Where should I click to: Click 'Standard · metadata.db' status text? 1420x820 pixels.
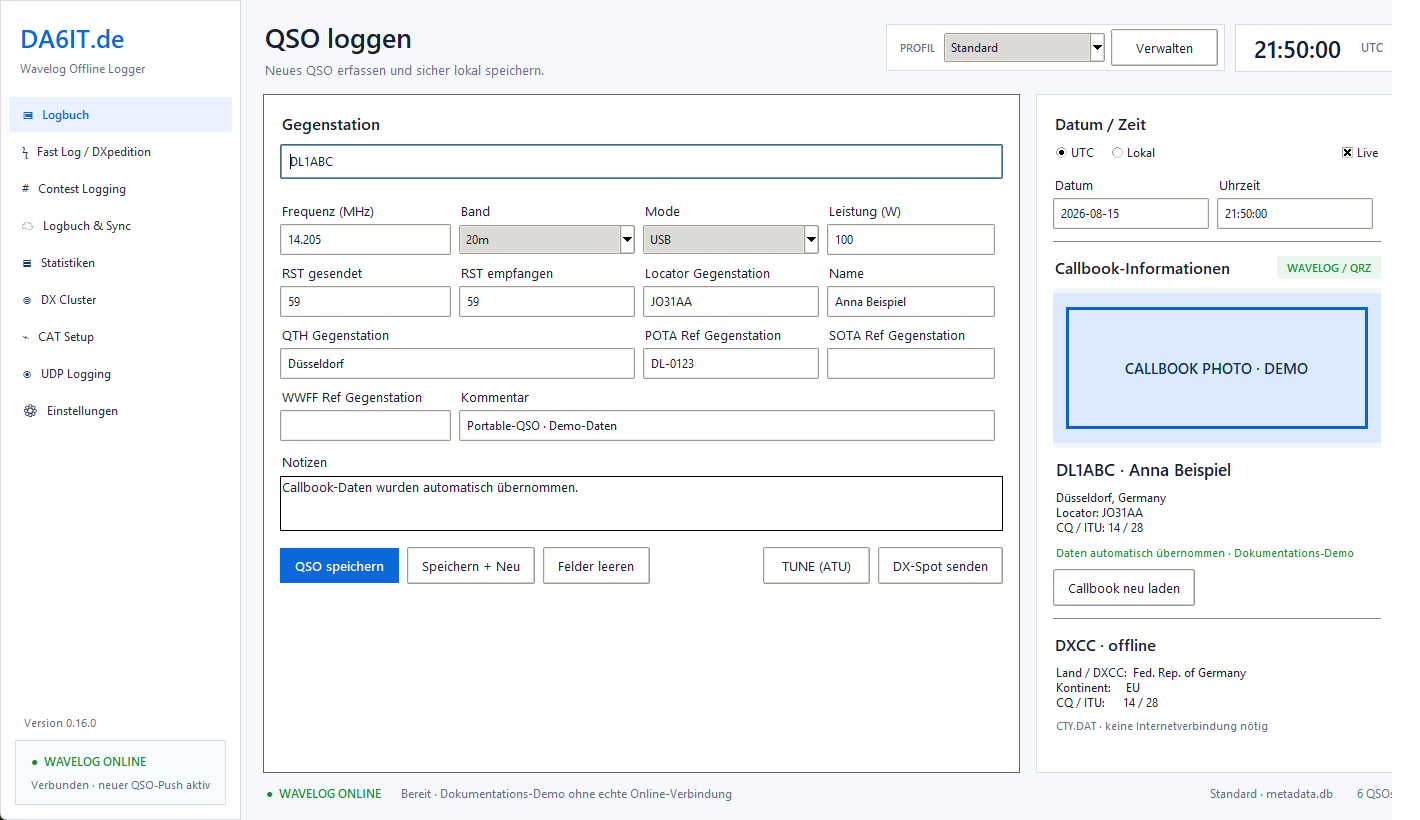(1271, 794)
